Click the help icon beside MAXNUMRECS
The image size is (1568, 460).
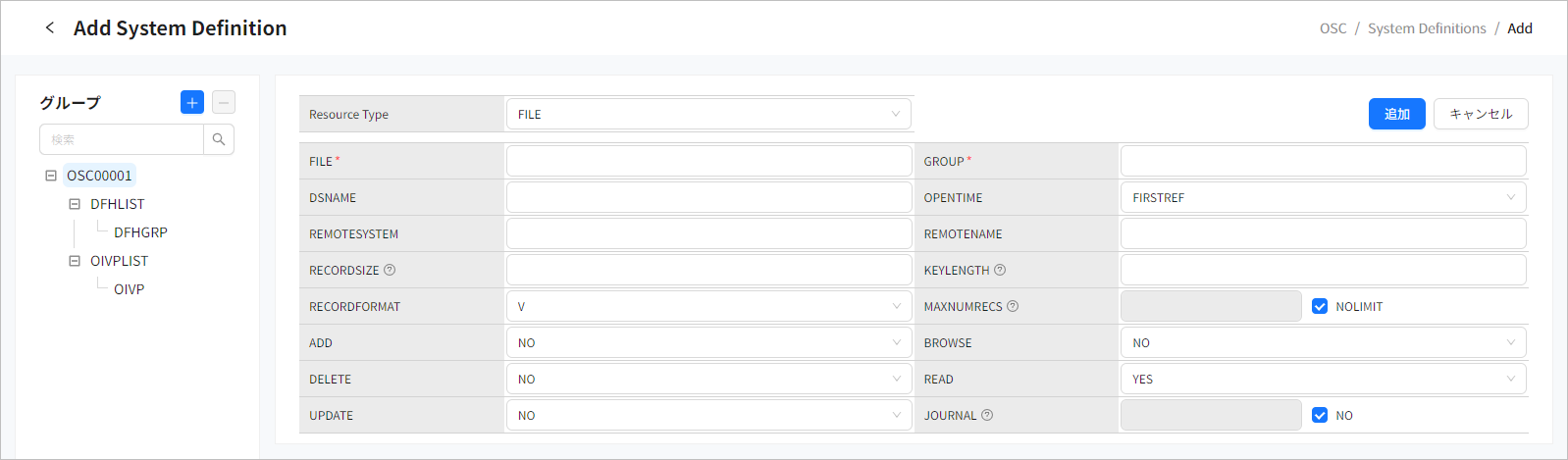[1013, 307]
